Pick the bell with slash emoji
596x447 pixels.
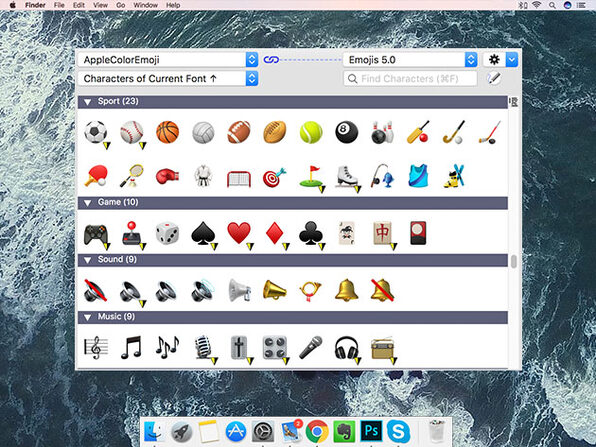382,290
